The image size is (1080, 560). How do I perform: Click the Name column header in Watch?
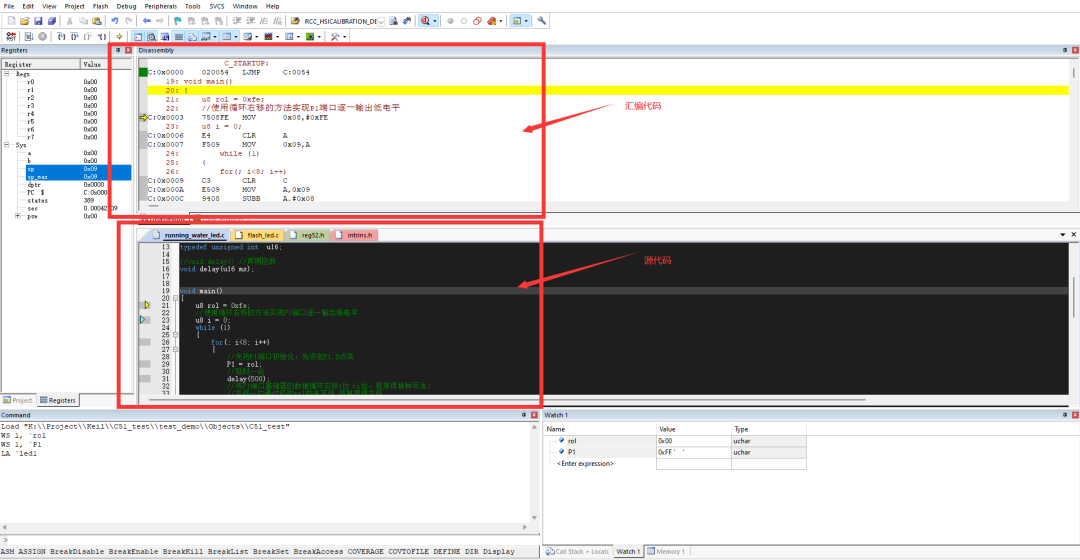tap(601, 429)
